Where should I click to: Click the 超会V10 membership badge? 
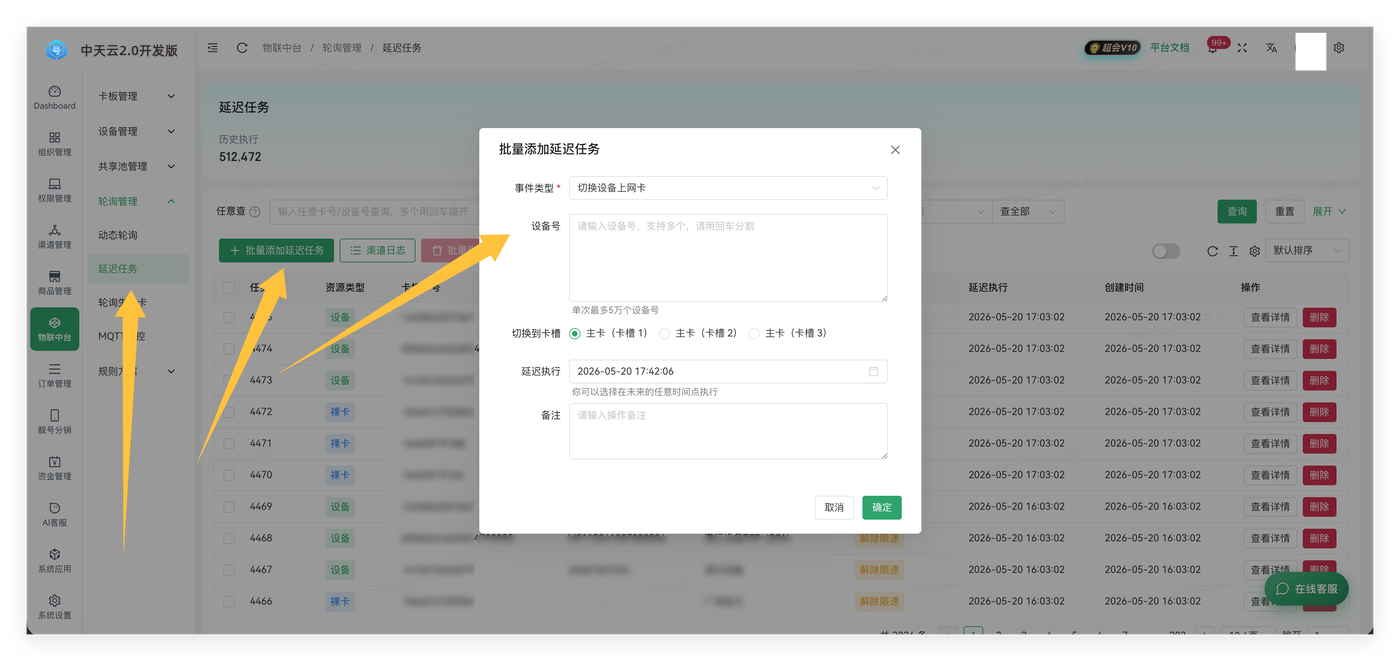[1113, 48]
